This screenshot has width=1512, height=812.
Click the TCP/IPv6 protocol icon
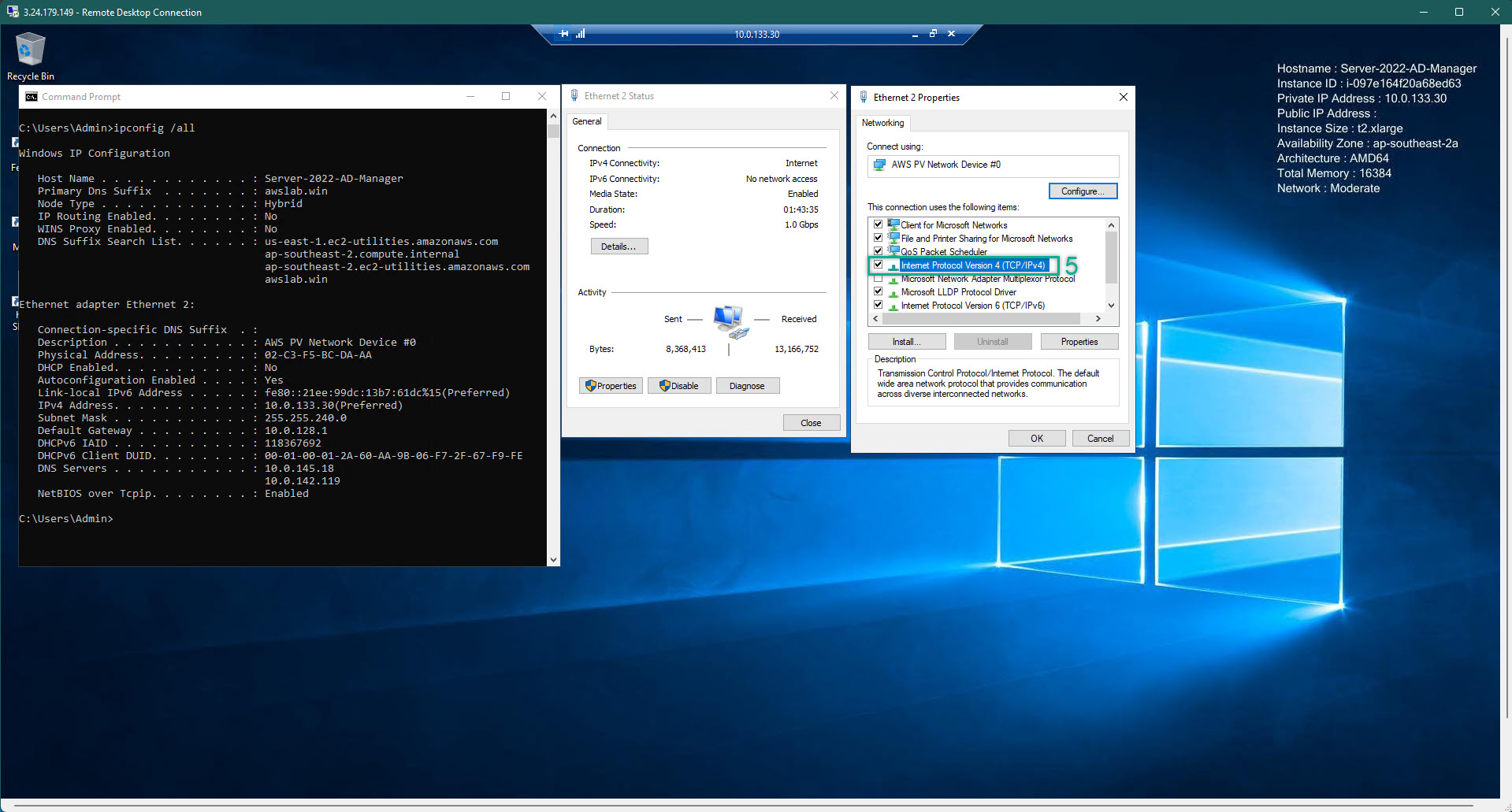point(893,306)
